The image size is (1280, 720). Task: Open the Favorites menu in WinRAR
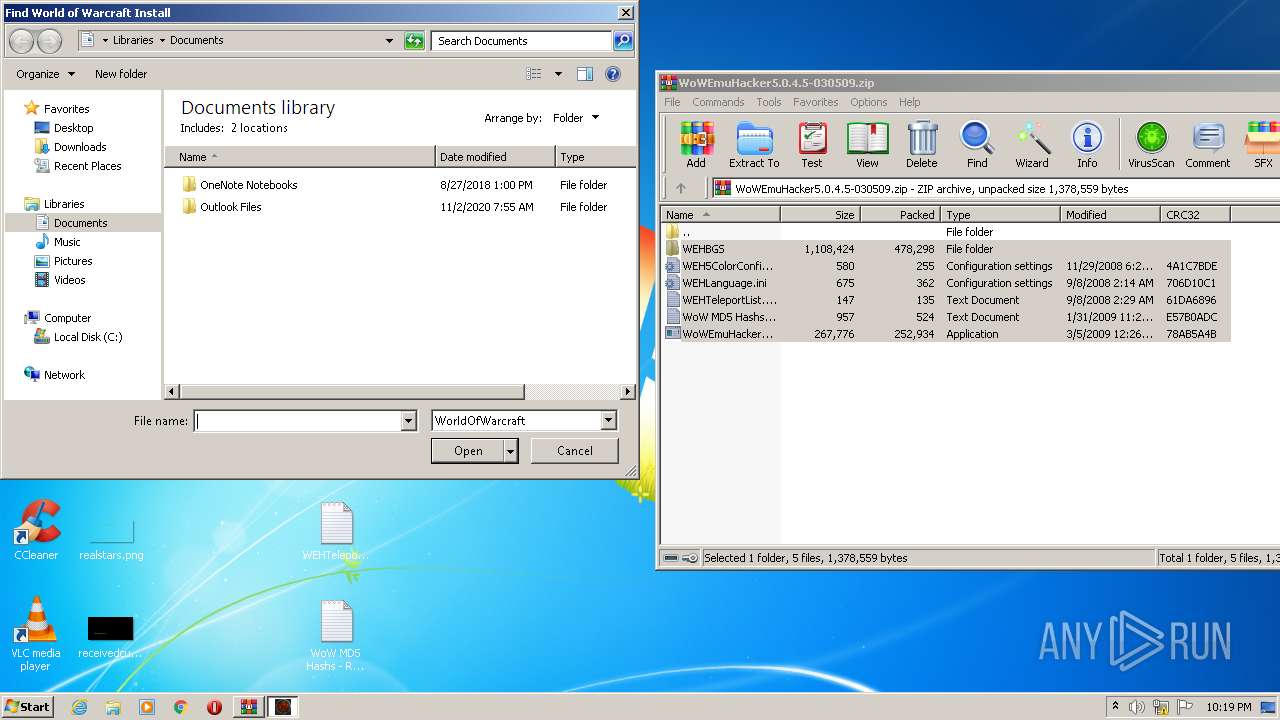[816, 102]
